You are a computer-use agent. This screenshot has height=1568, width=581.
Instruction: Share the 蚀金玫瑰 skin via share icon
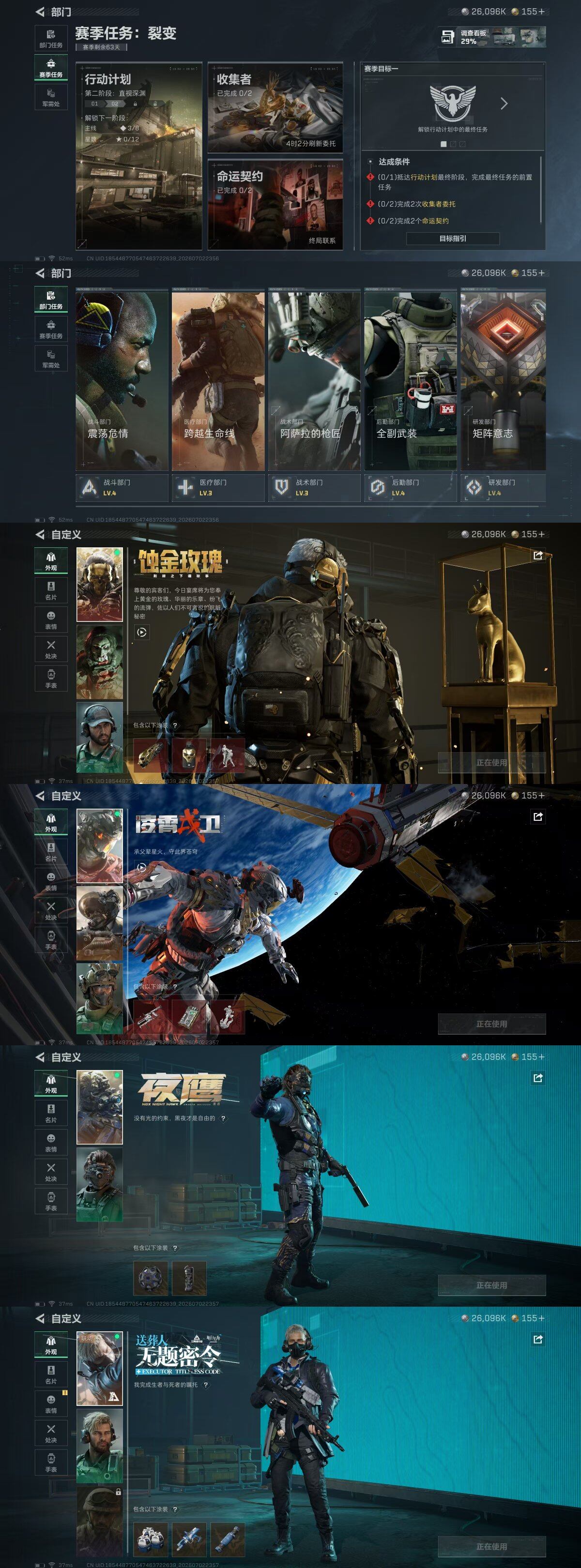click(538, 556)
